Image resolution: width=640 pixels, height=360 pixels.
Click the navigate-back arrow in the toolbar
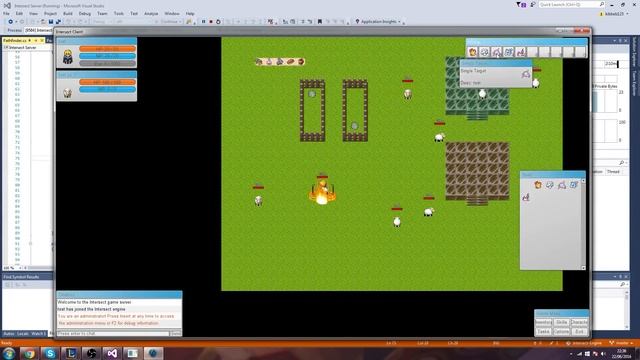tap(11, 22)
